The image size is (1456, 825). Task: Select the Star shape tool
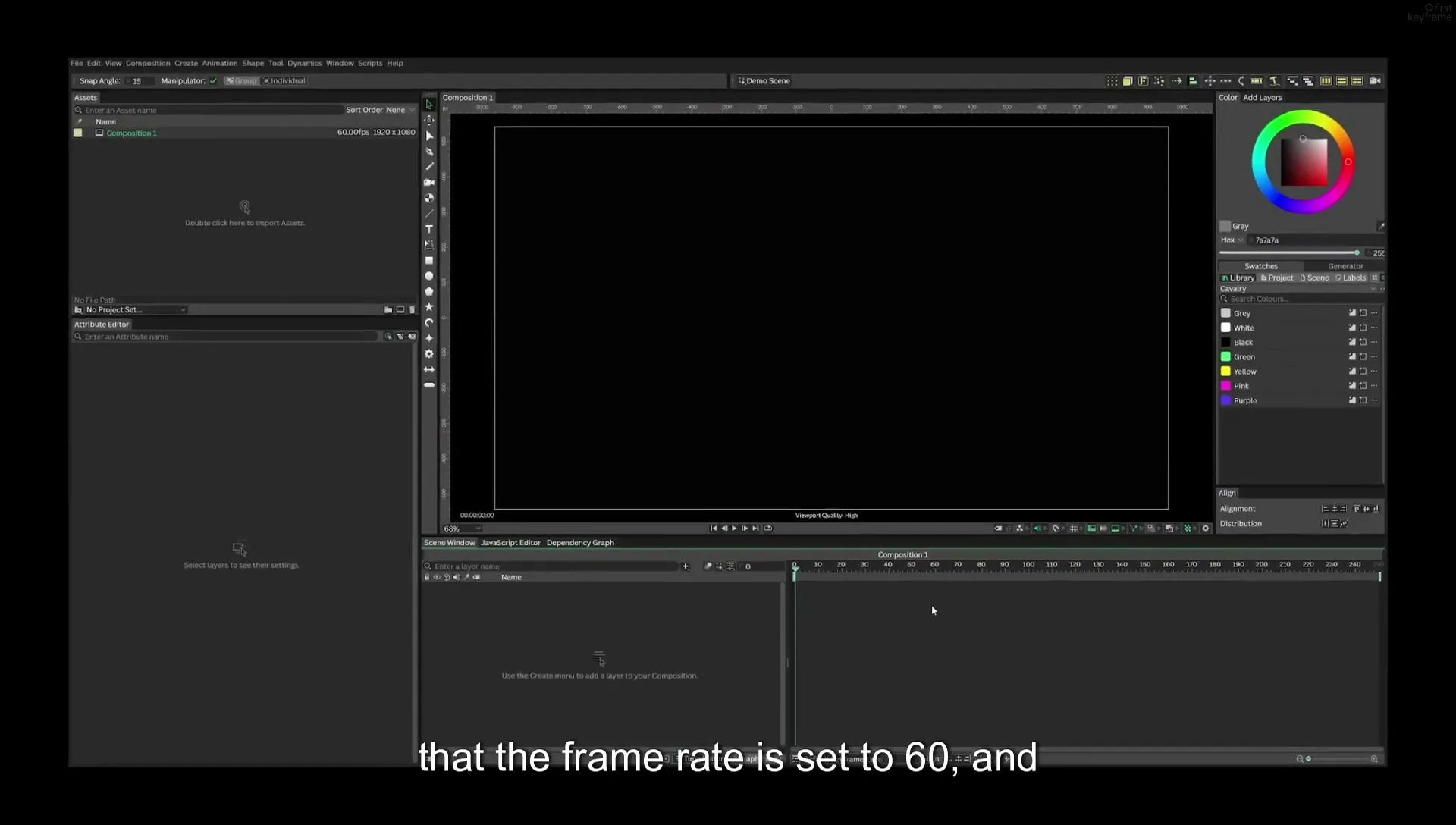[429, 307]
